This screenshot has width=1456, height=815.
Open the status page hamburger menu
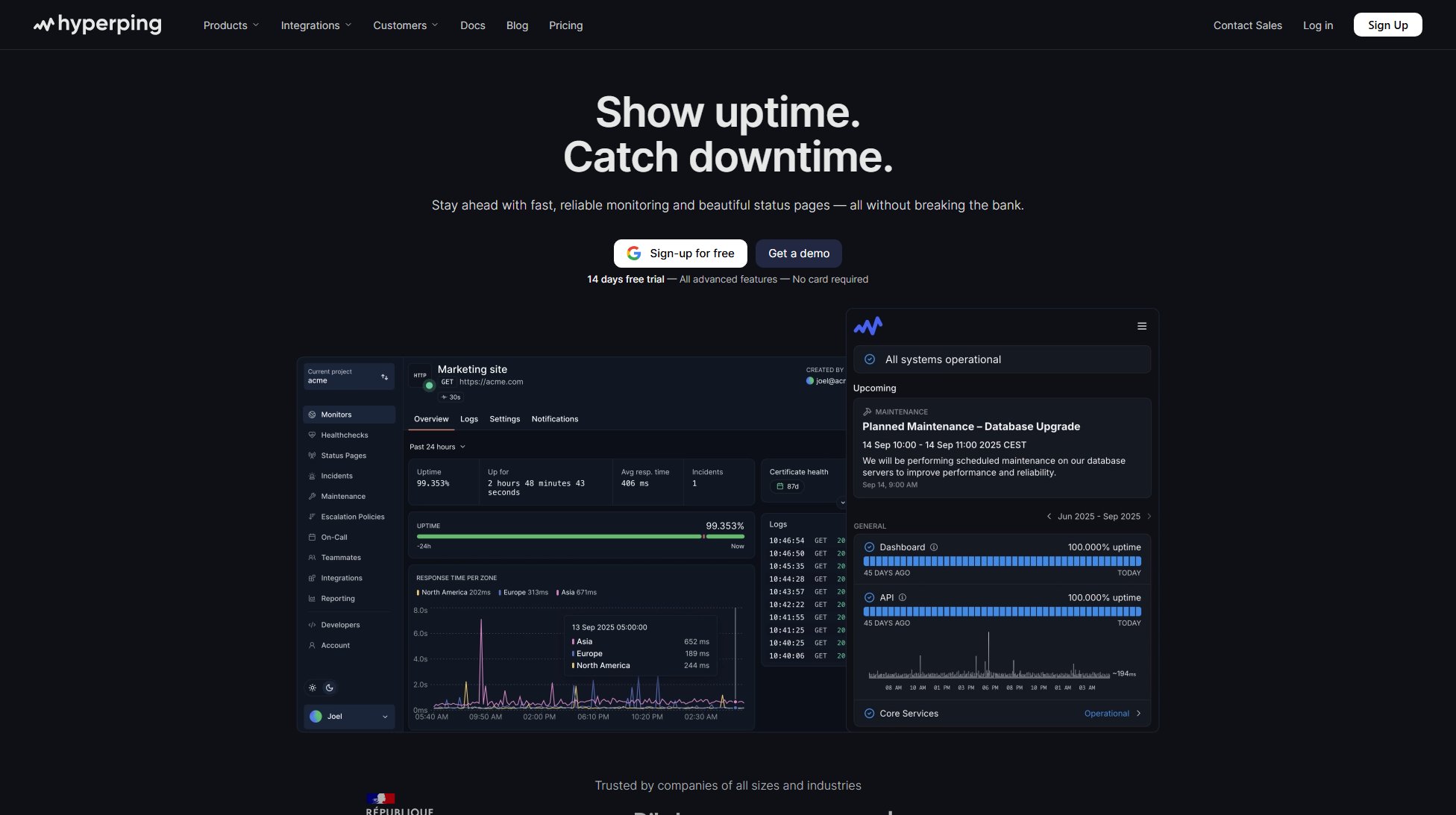click(1141, 326)
